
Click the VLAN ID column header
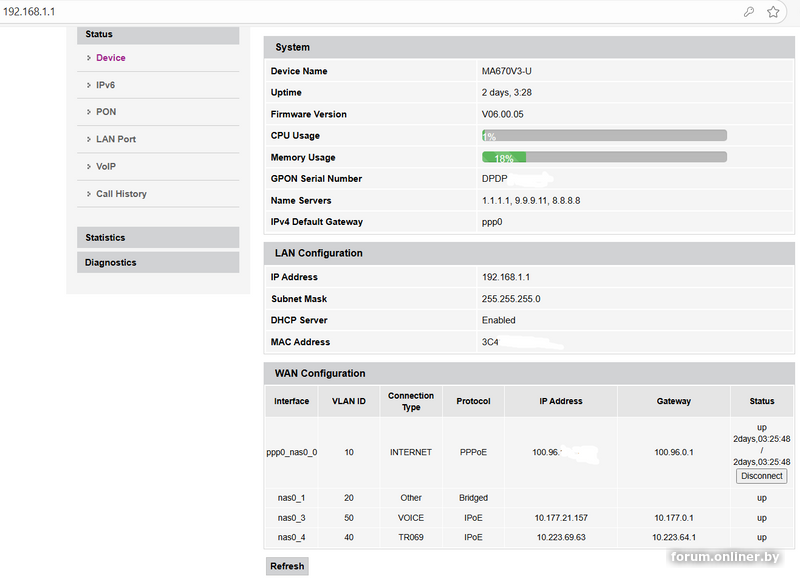tap(349, 401)
